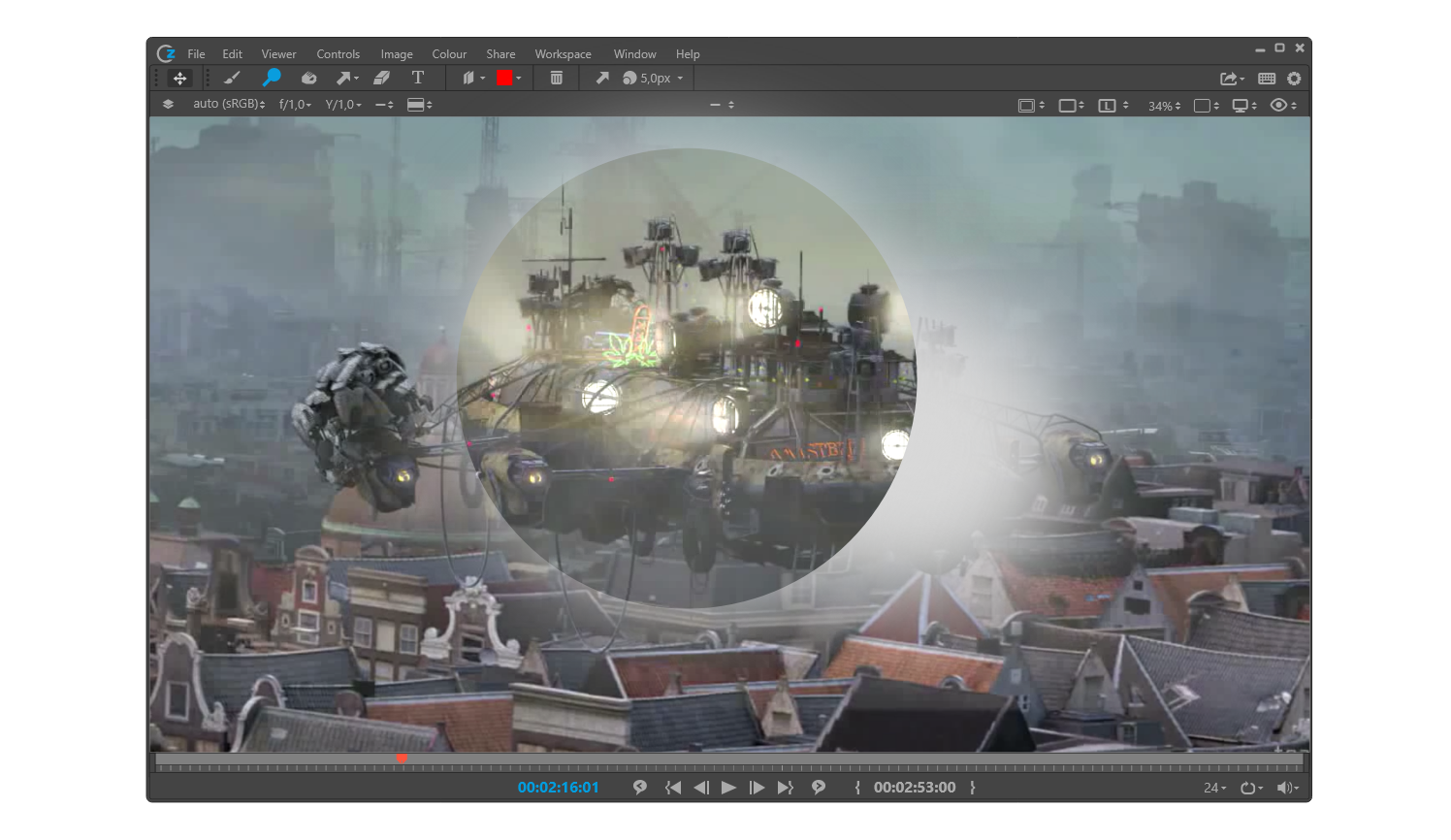Screen dimensions: 1451x840
Task: Open the Controls menu
Action: (x=338, y=54)
